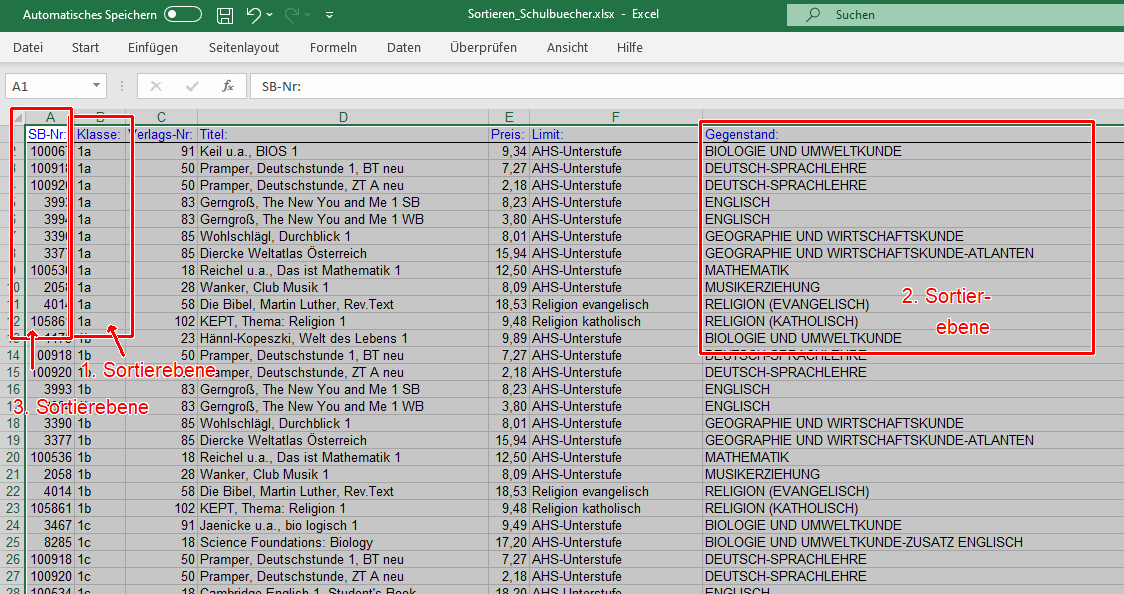
Task: Click the Undo arrow icon
Action: point(253,14)
